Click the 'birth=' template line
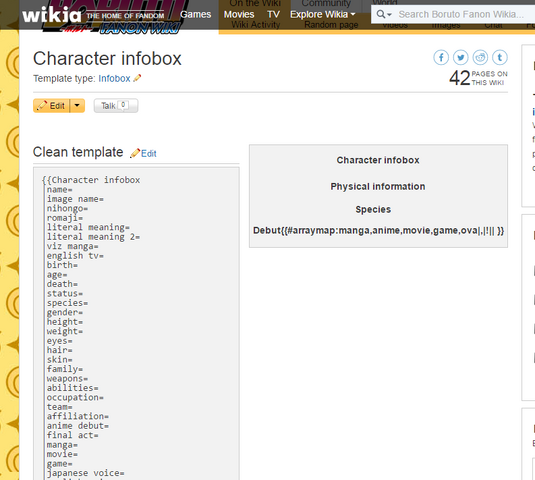 pyautogui.click(x=62, y=265)
